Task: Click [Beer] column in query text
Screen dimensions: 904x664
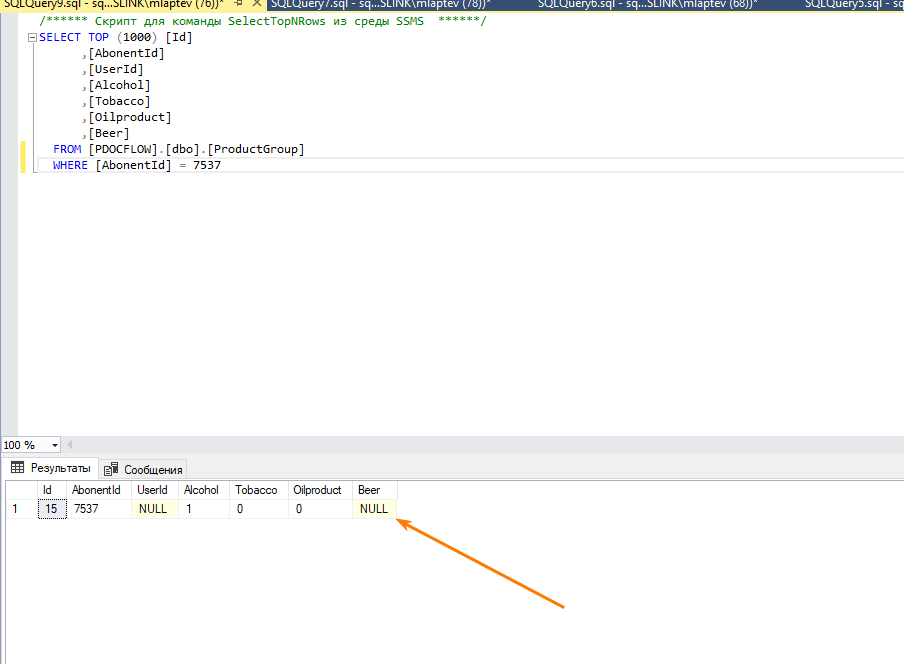Action: 109,134
